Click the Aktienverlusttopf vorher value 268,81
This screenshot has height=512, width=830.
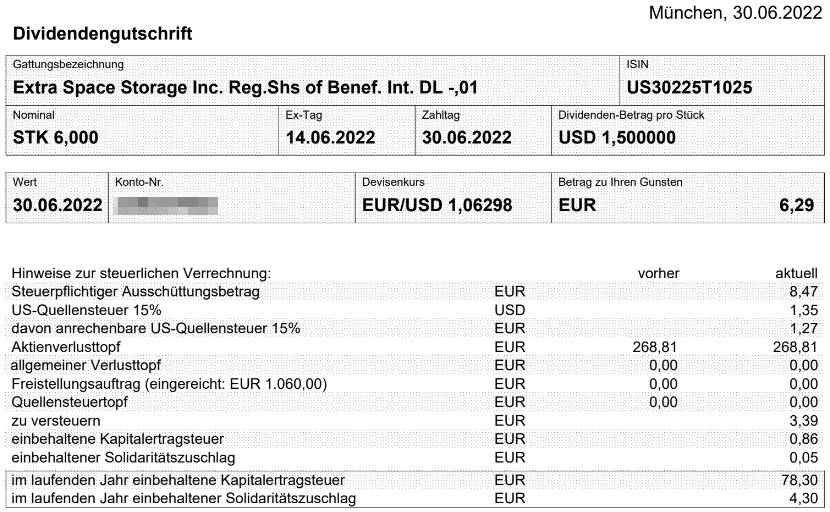pyautogui.click(x=655, y=347)
